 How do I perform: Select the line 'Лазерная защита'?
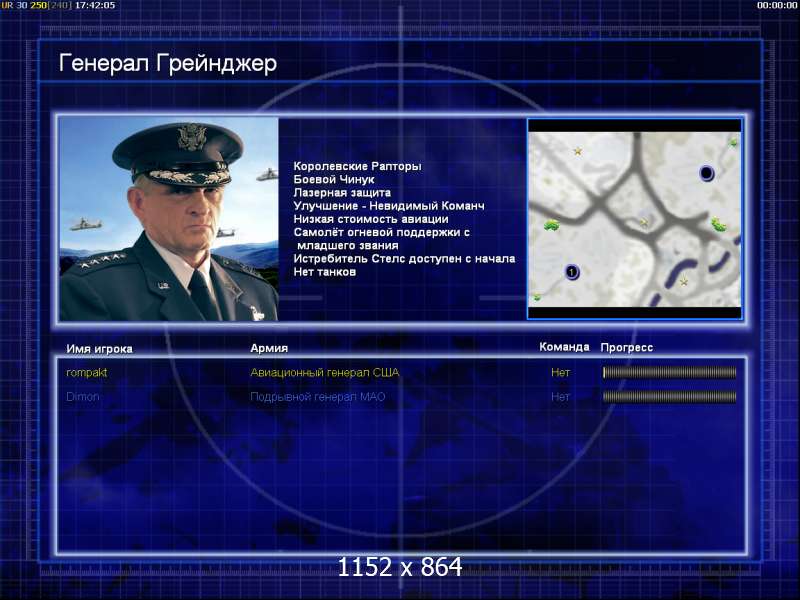[342, 193]
